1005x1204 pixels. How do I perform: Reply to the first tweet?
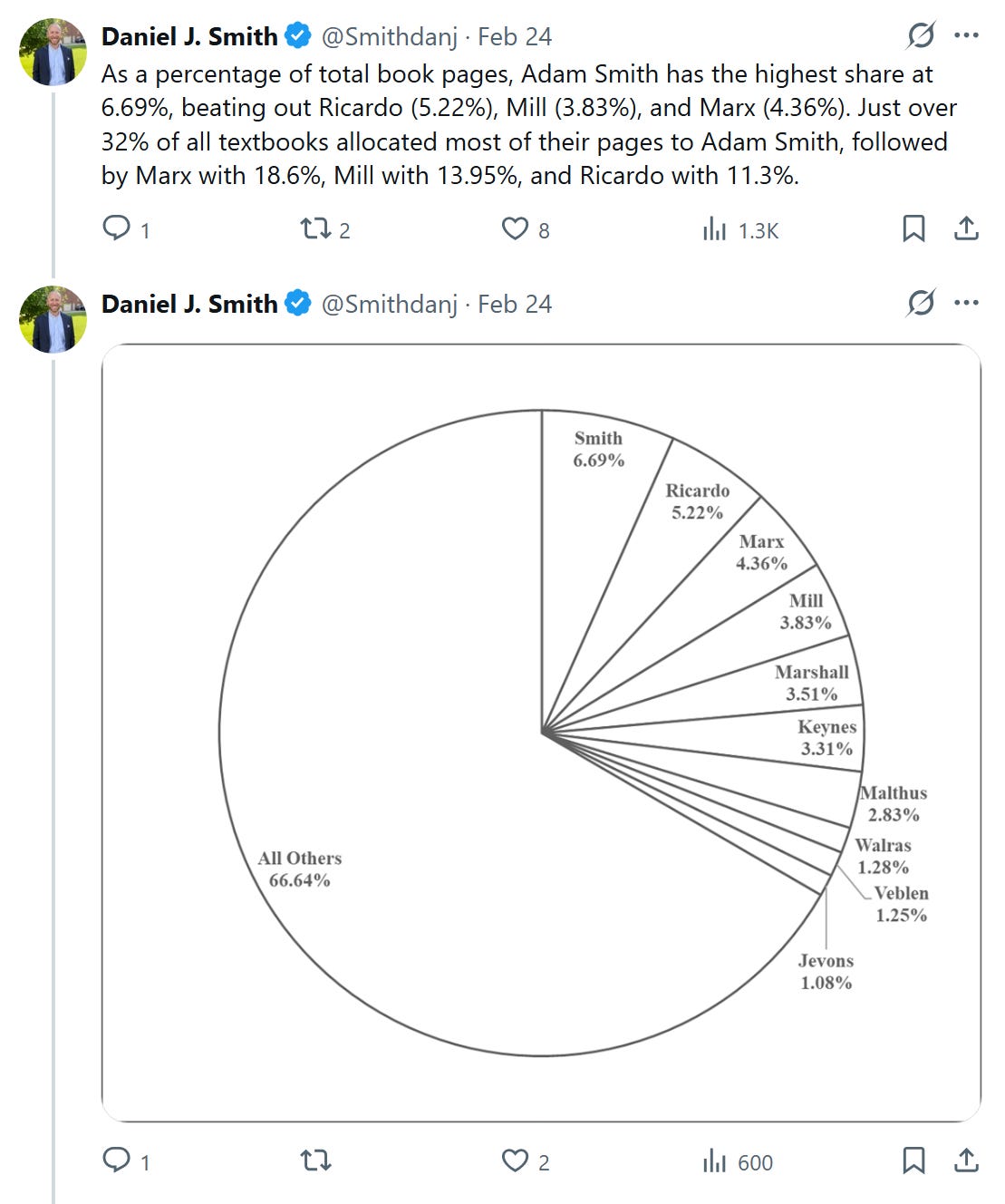coord(117,228)
